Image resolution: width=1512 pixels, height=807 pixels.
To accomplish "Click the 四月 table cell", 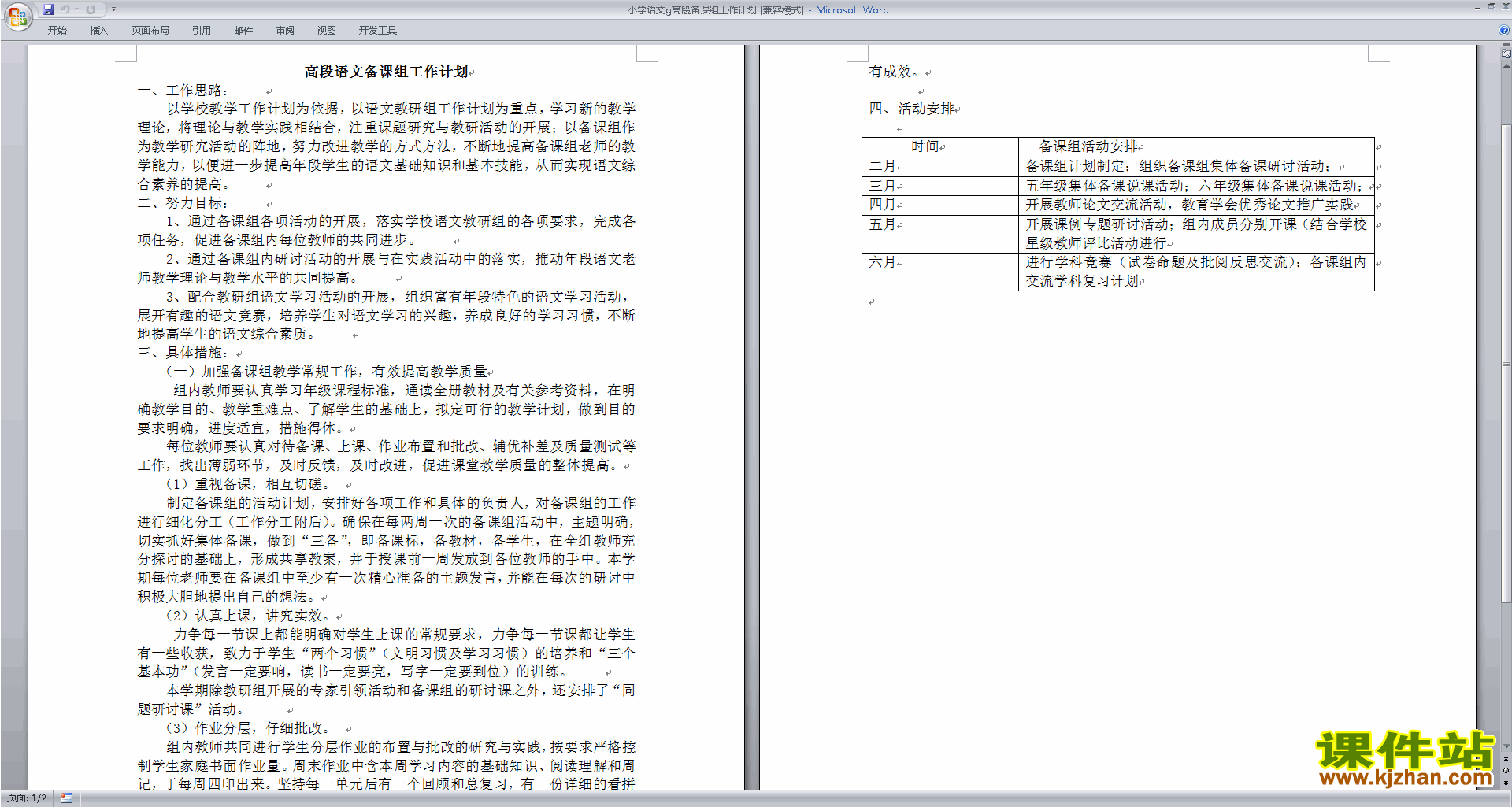I will [940, 205].
